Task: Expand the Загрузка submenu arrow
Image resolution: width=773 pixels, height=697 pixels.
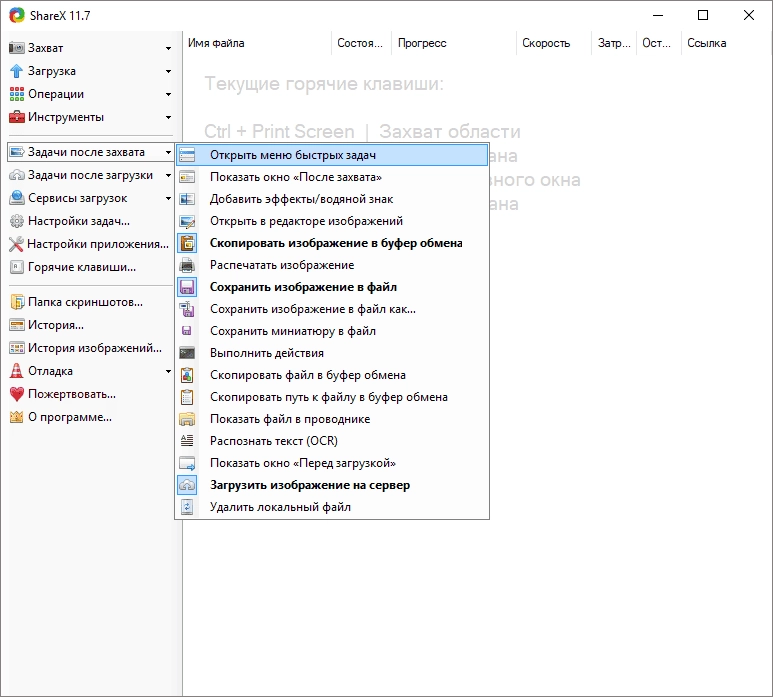Action: 168,71
